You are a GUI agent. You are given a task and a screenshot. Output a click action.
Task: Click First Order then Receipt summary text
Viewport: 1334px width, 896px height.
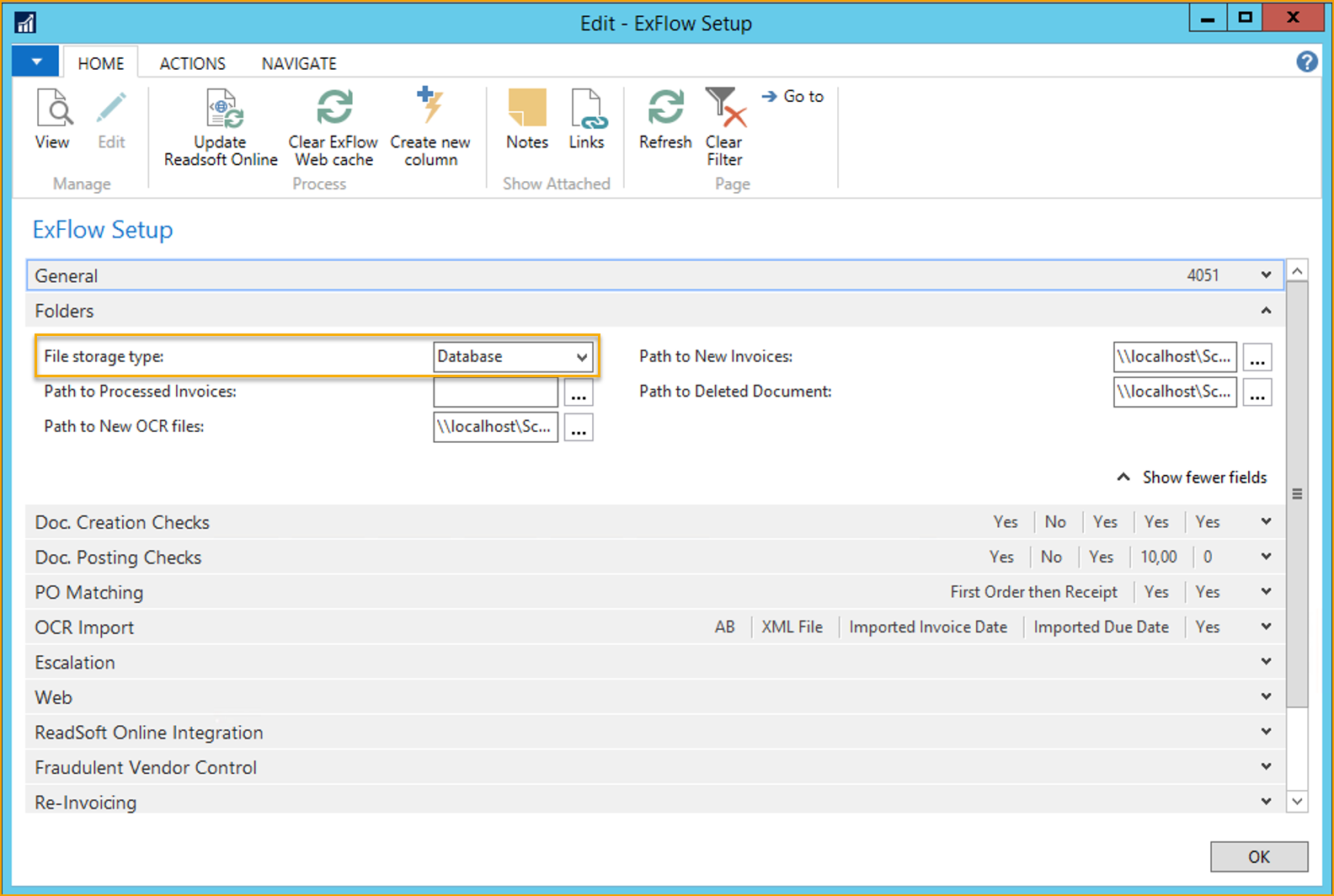(x=1033, y=592)
